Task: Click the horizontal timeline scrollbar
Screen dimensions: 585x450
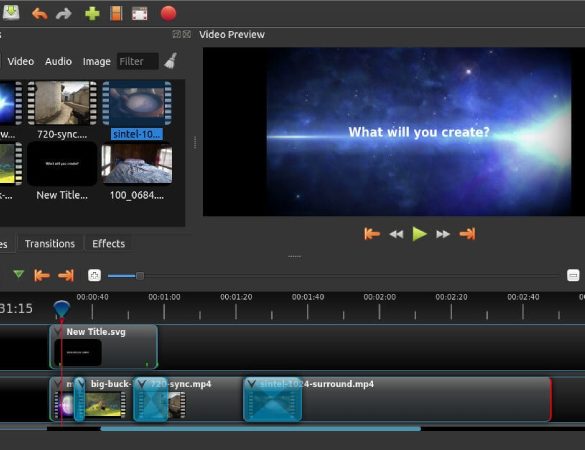Action: (x=260, y=429)
